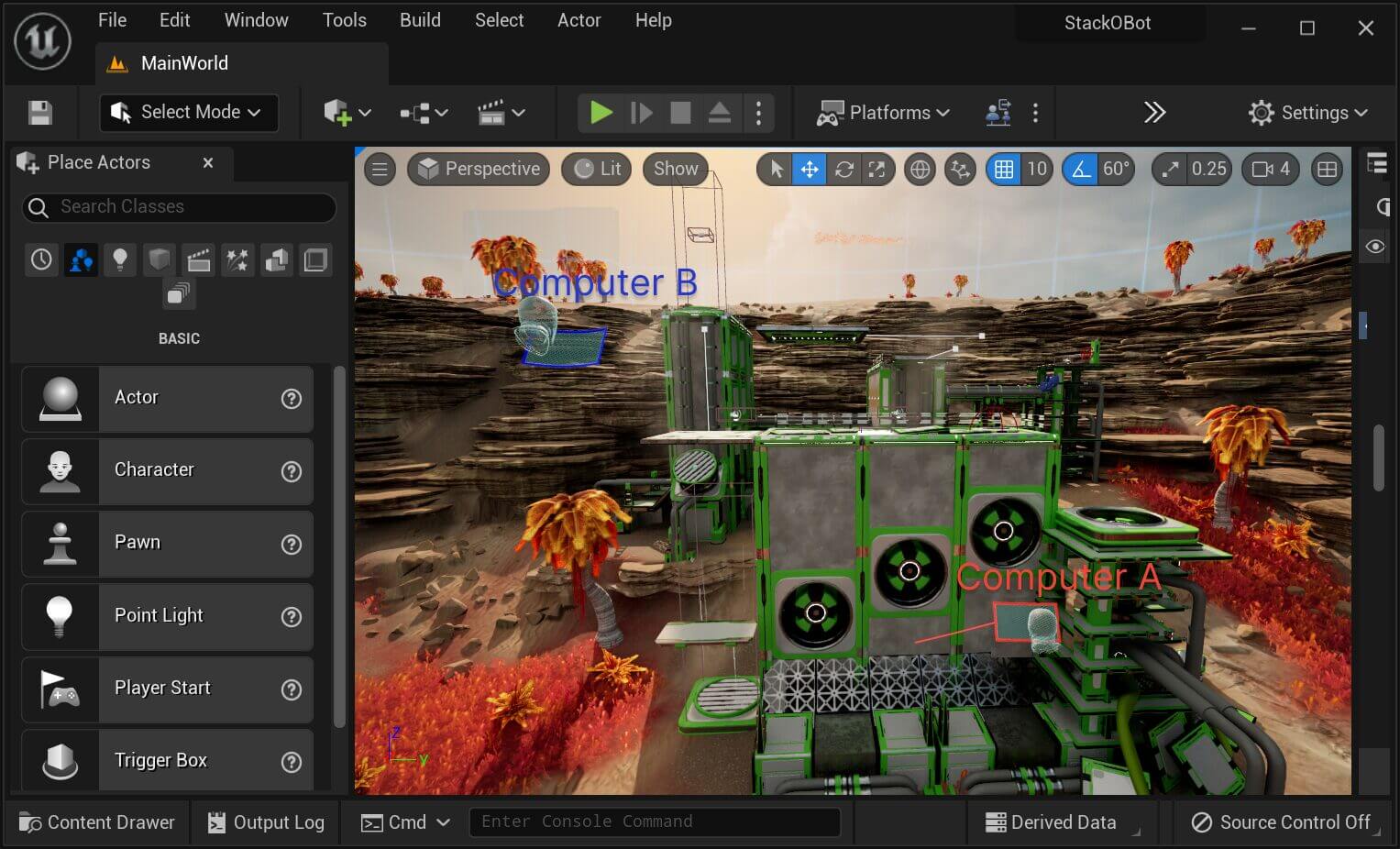Open the Visual Effects category in Place Actors
Image resolution: width=1400 pixels, height=849 pixels.
click(x=237, y=259)
